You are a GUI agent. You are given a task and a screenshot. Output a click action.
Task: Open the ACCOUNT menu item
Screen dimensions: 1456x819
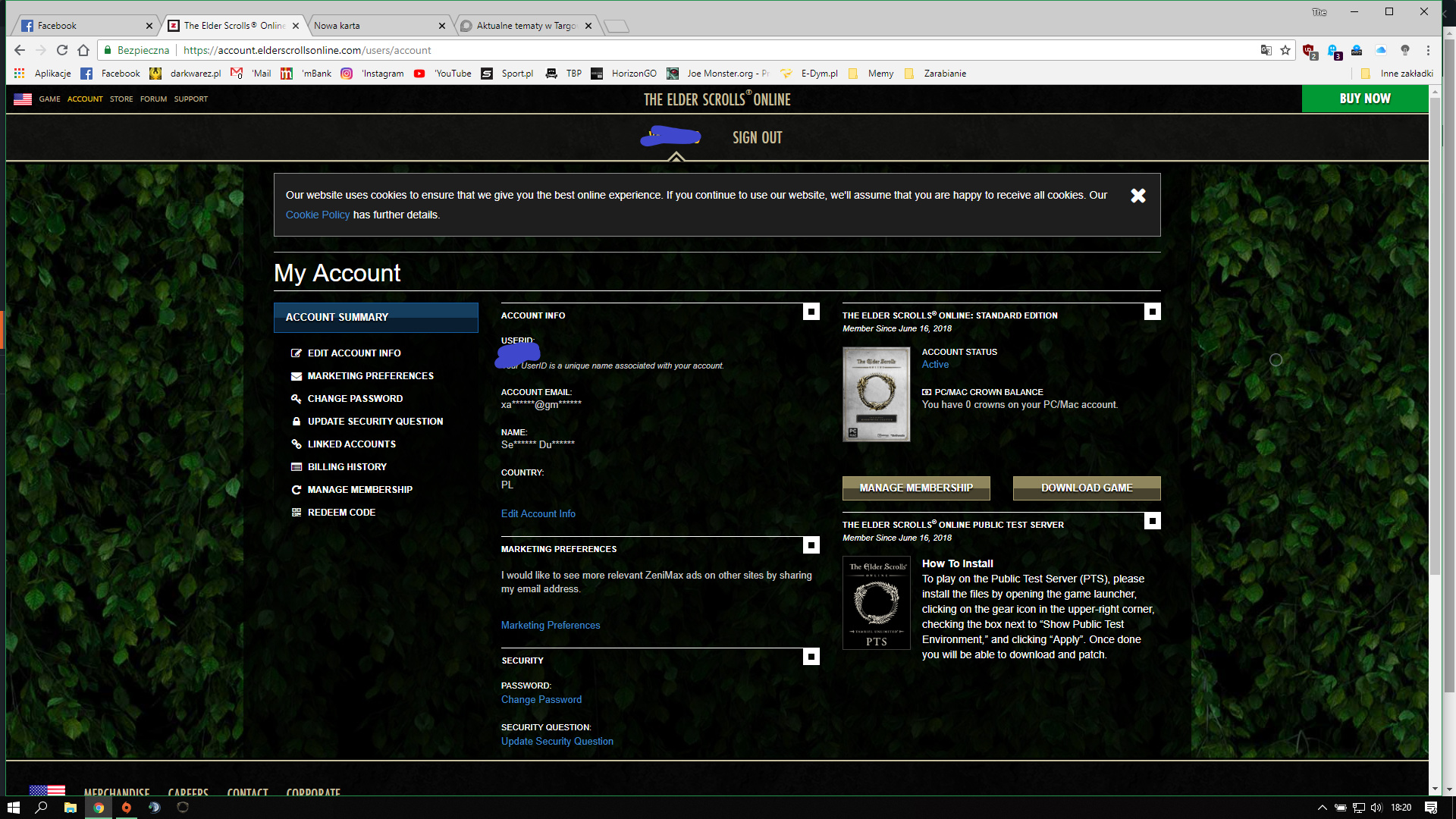[x=85, y=99]
